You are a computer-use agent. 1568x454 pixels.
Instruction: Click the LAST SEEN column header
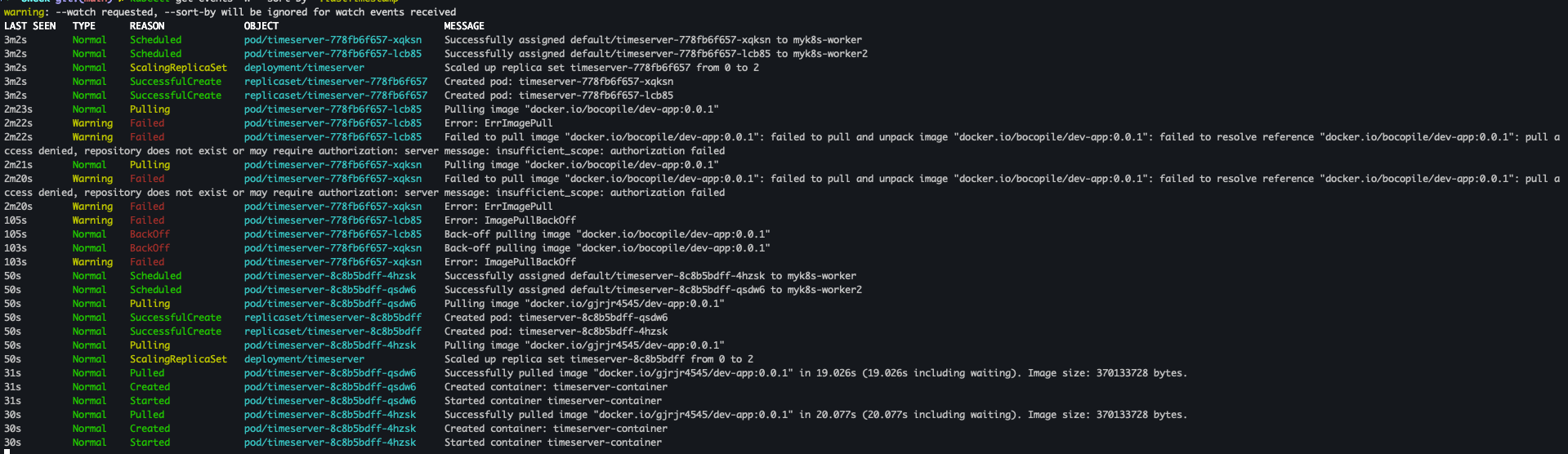coord(30,26)
